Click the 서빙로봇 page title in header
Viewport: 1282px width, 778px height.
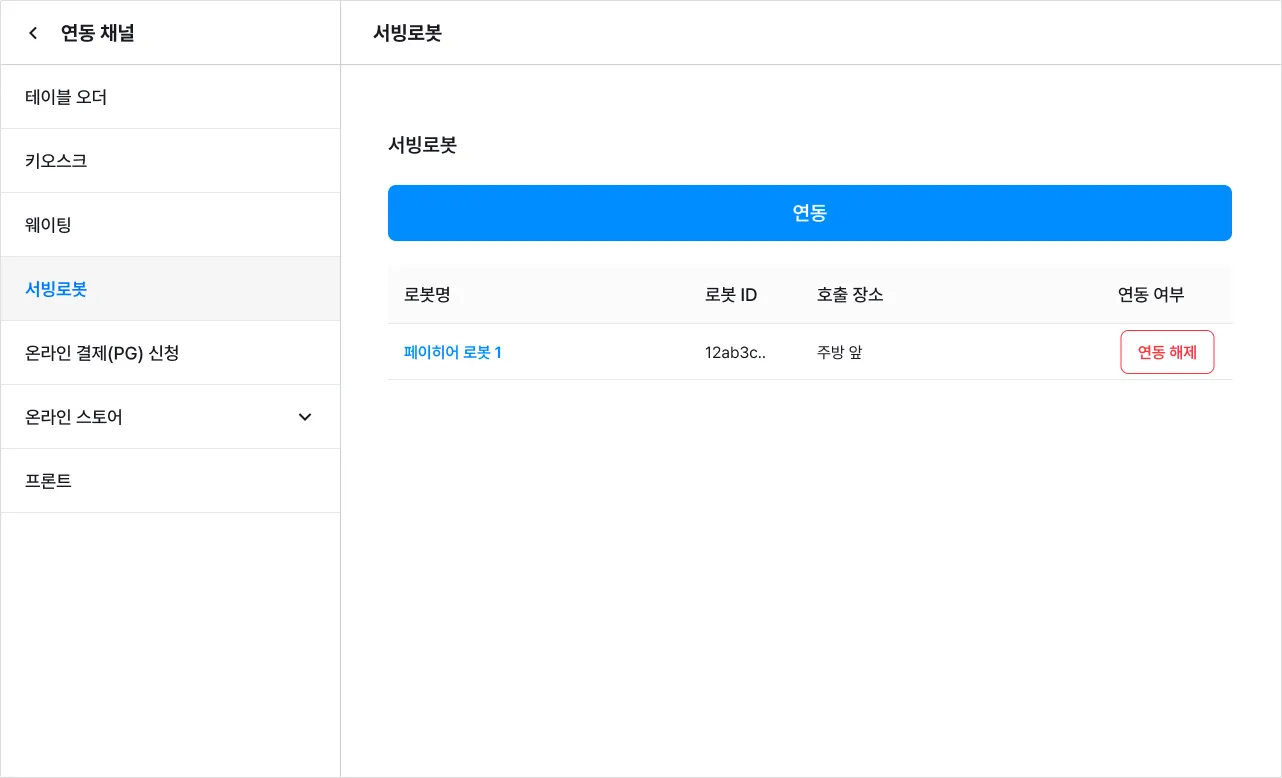407,33
